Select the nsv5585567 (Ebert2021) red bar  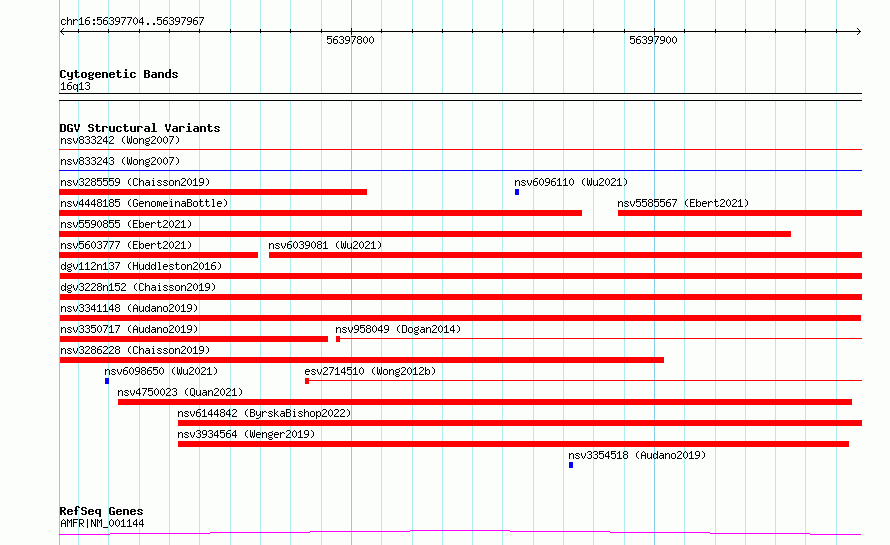tap(740, 213)
